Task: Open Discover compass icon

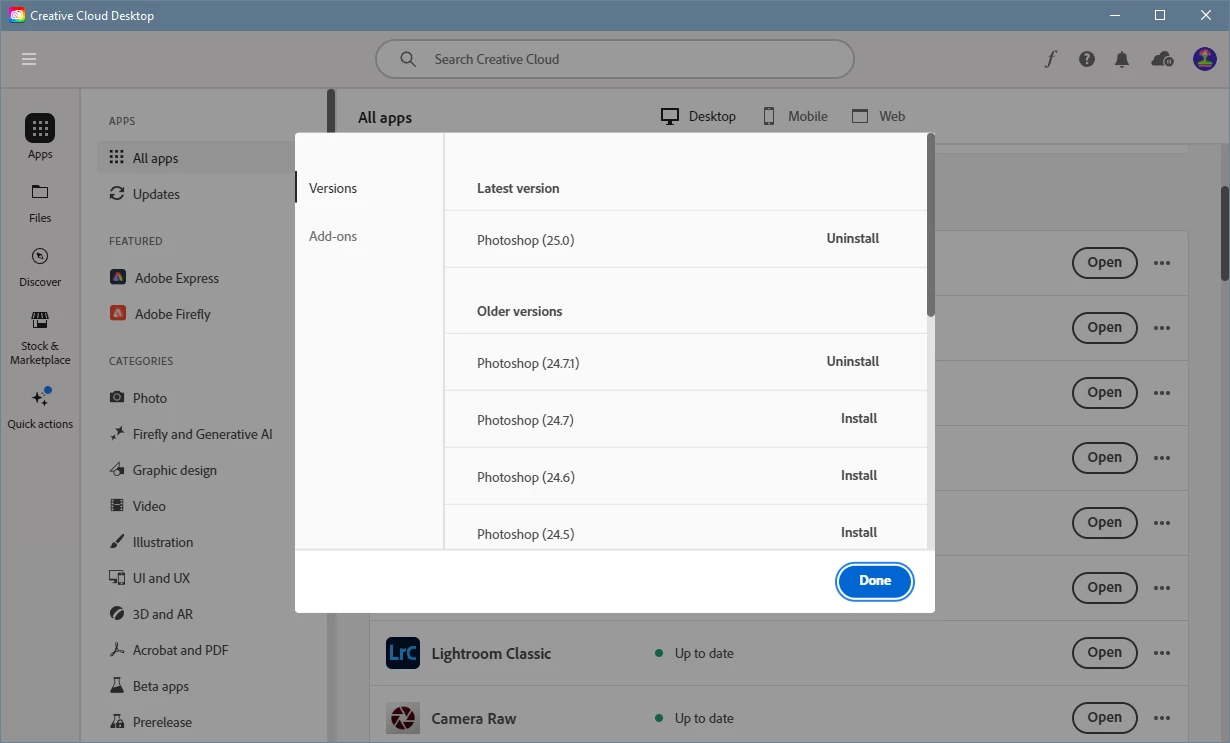Action: tap(40, 256)
